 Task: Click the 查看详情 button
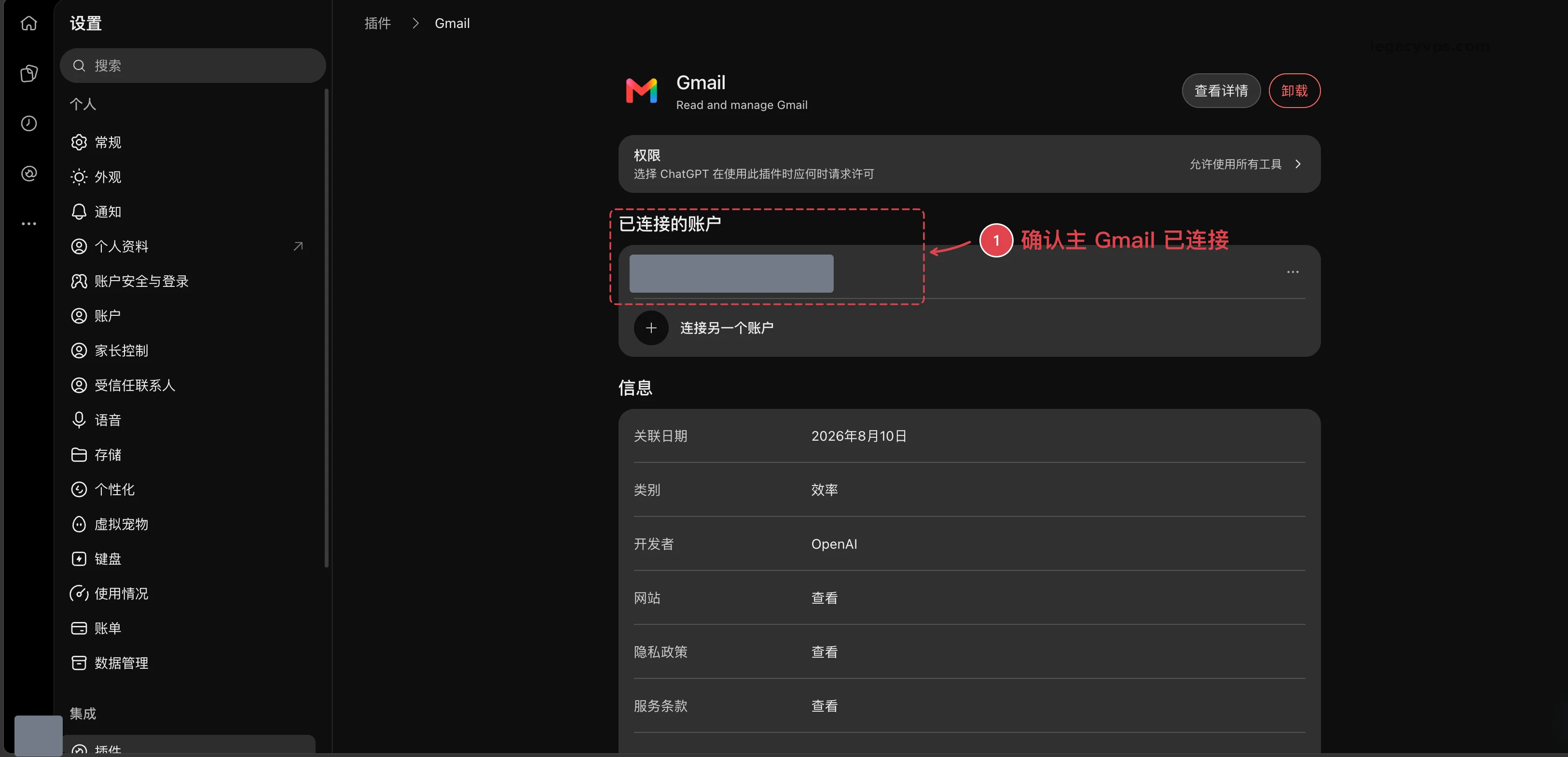(1221, 91)
